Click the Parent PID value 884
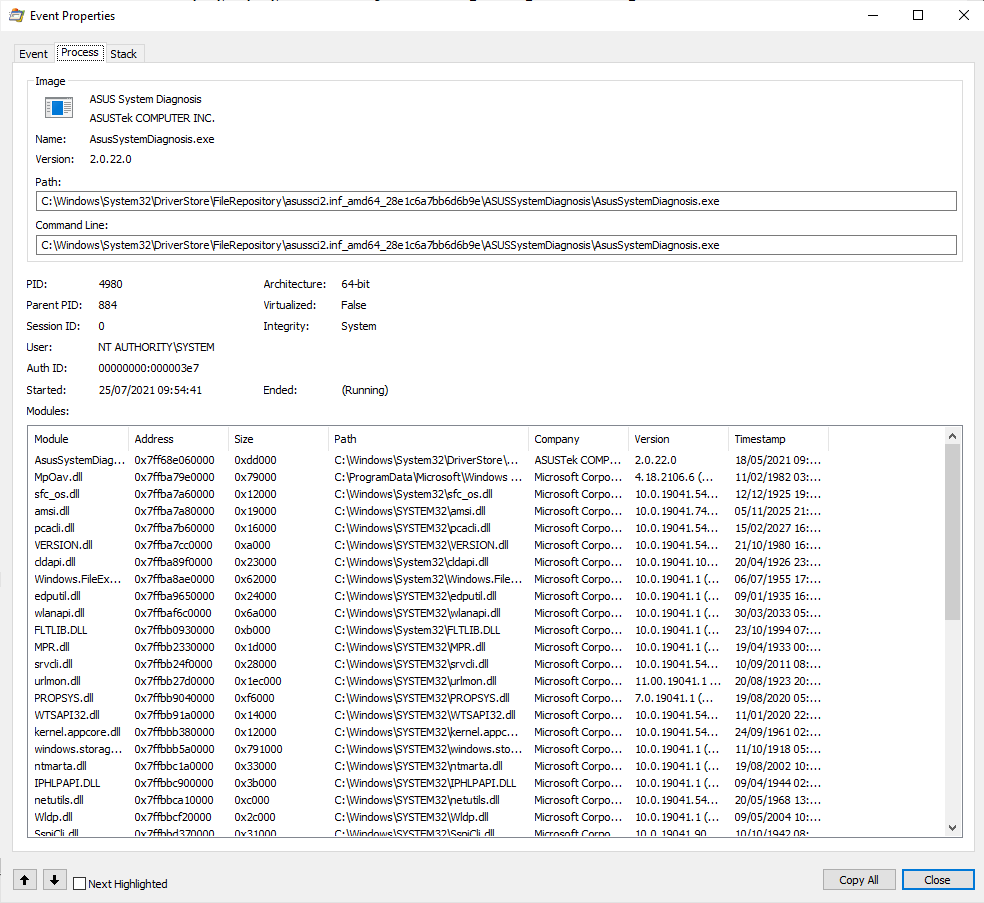This screenshot has height=903, width=984. [108, 304]
